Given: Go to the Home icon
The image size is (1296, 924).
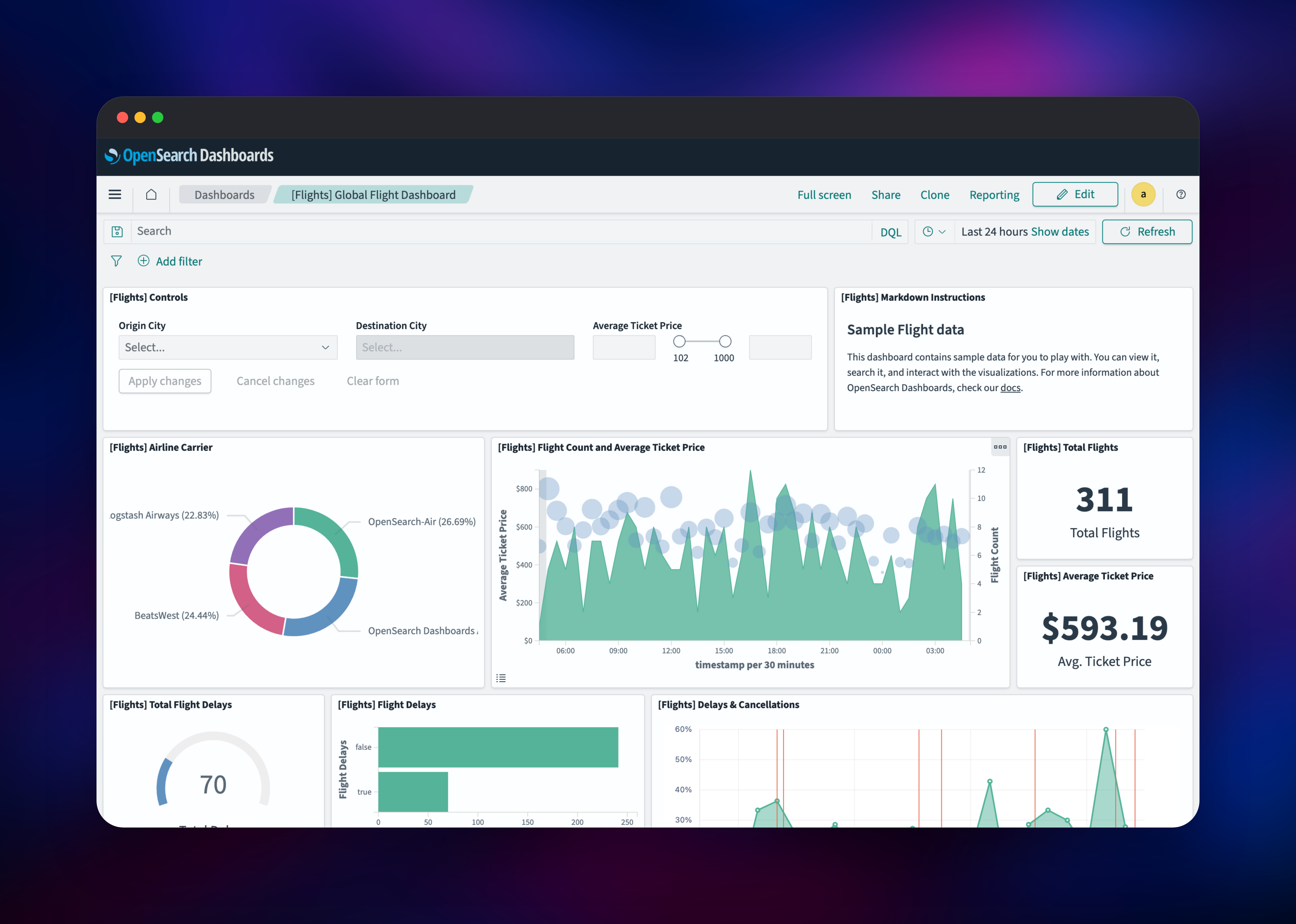Looking at the screenshot, I should pyautogui.click(x=151, y=195).
